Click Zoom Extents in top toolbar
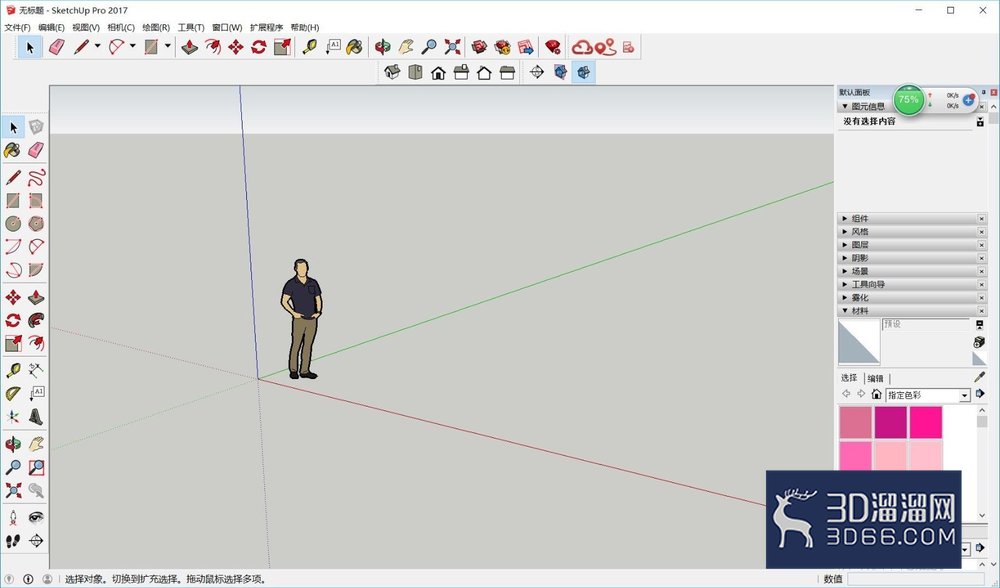Viewport: 1000px width, 588px height. tap(452, 47)
